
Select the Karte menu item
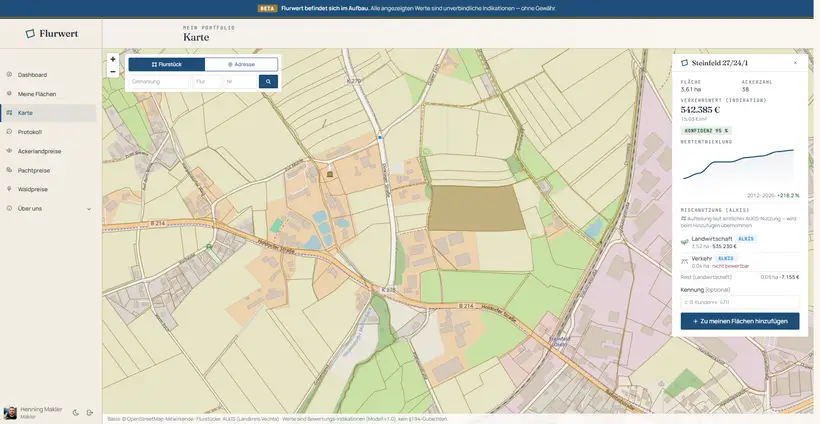pos(48,113)
